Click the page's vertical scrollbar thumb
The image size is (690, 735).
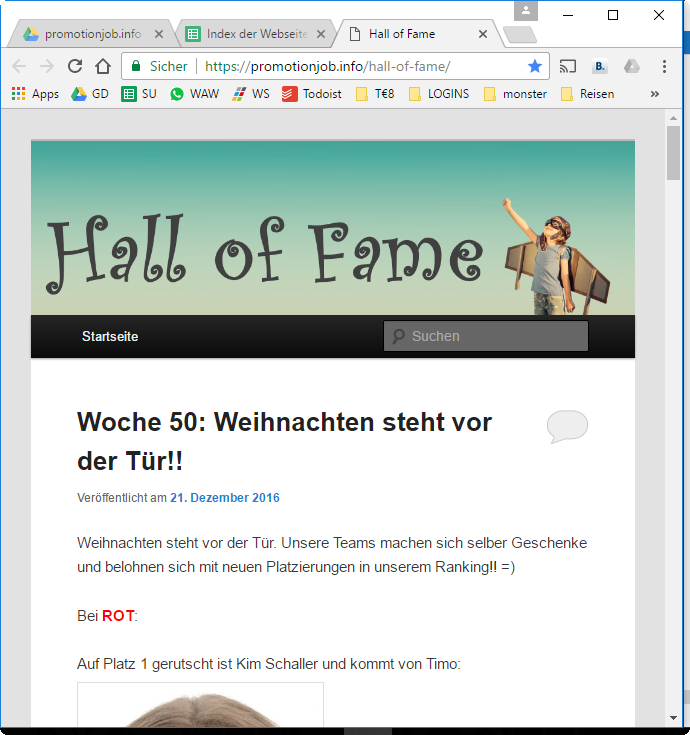pyautogui.click(x=674, y=152)
